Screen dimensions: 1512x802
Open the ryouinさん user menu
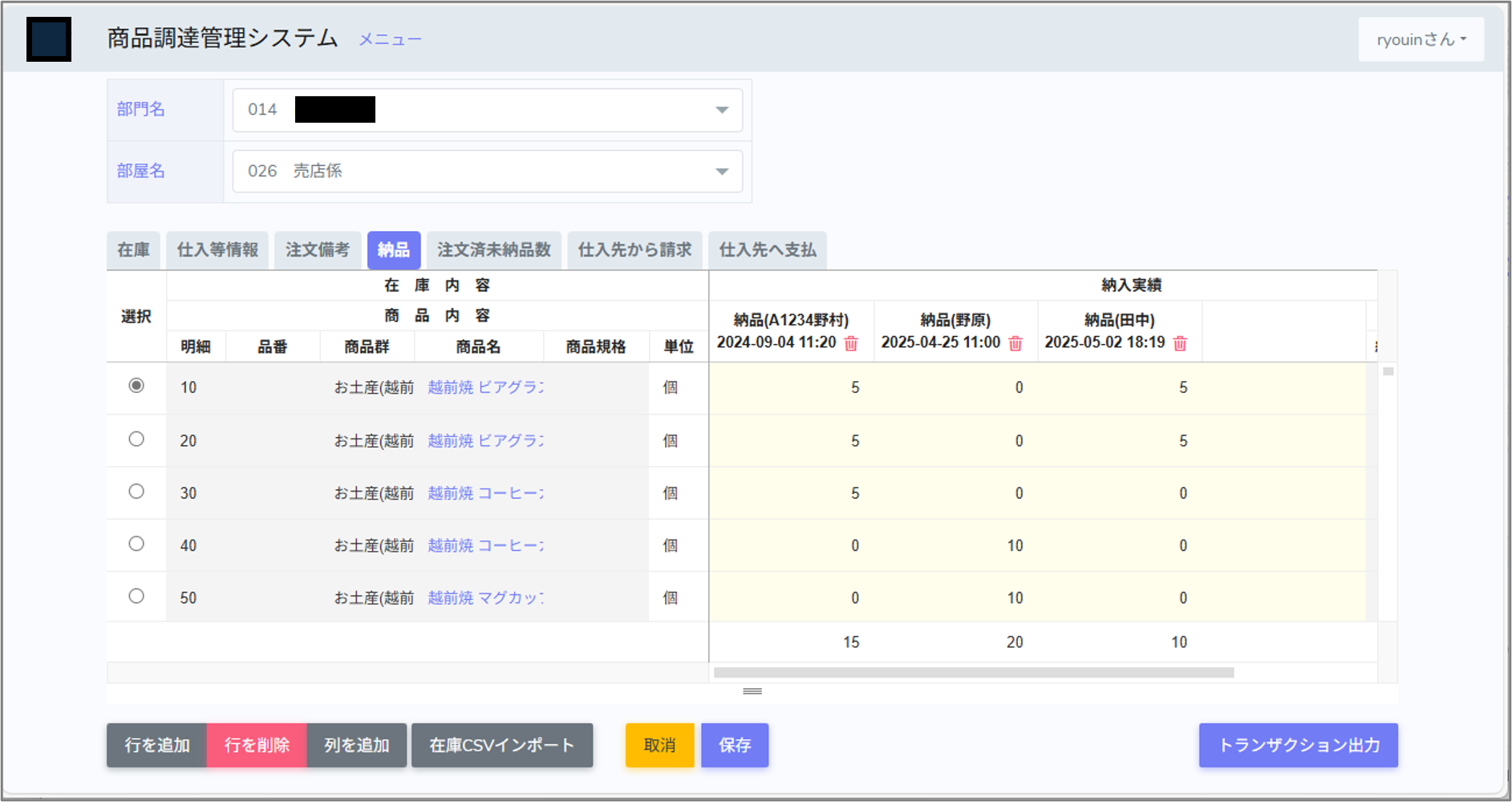(1421, 39)
